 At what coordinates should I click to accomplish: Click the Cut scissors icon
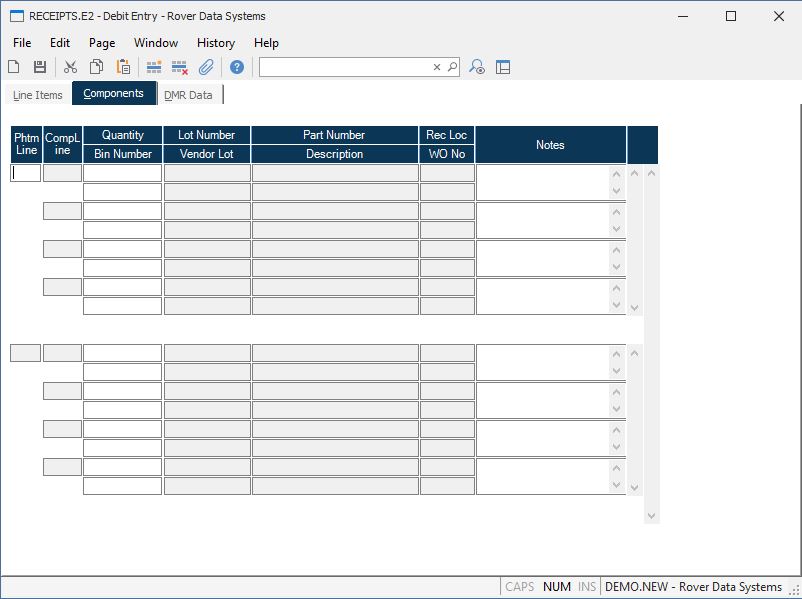click(x=70, y=67)
